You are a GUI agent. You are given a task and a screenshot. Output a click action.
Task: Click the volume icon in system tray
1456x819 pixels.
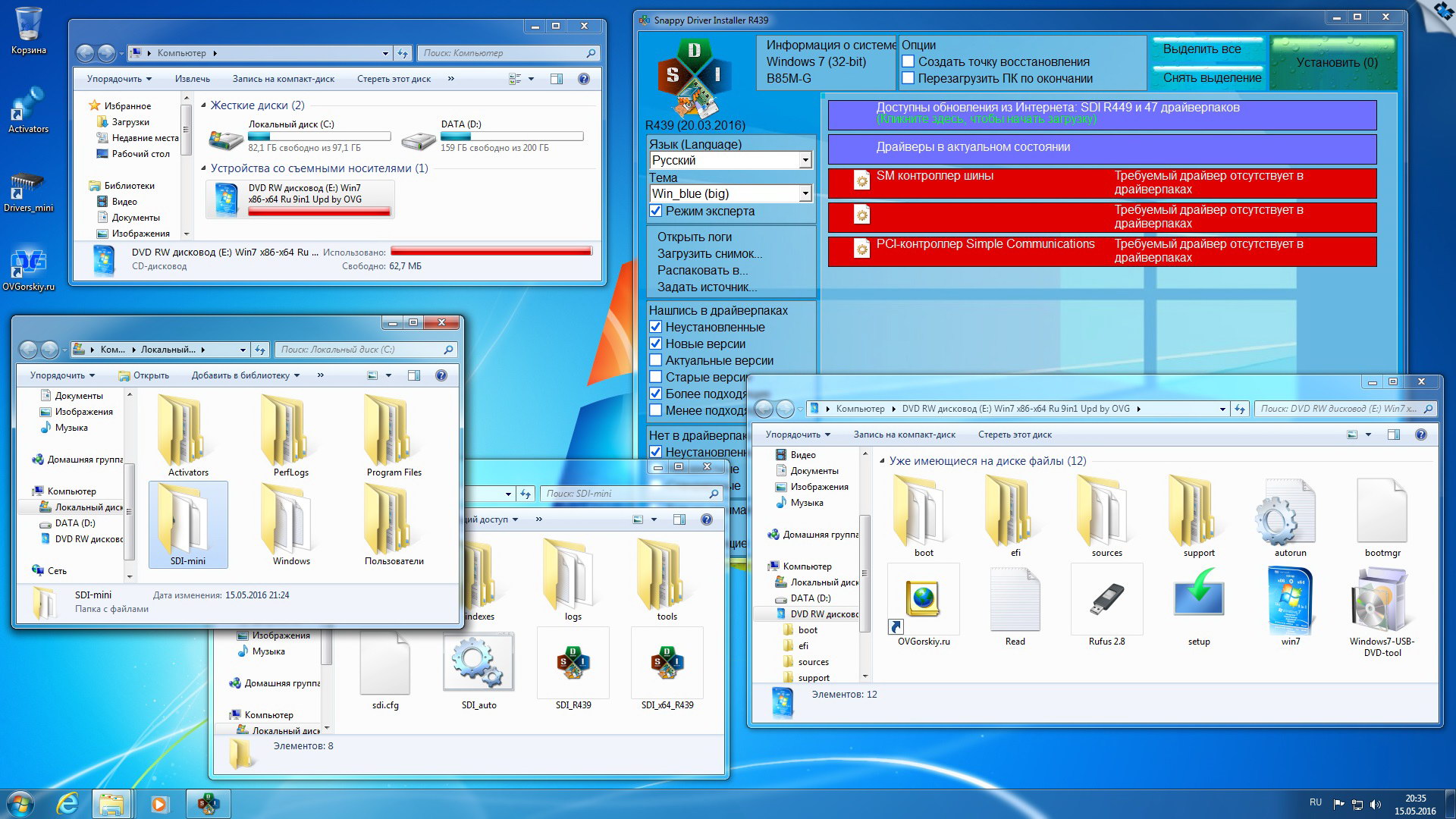[x=1376, y=805]
